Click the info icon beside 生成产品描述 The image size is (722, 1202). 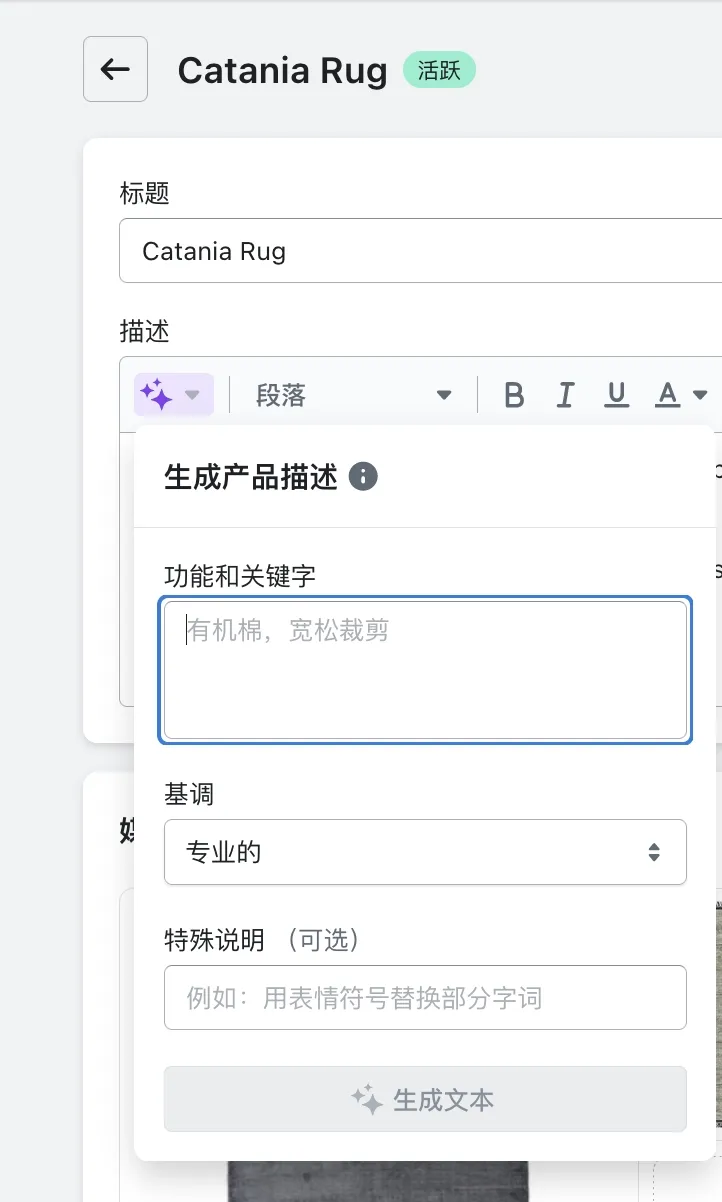[x=363, y=477]
